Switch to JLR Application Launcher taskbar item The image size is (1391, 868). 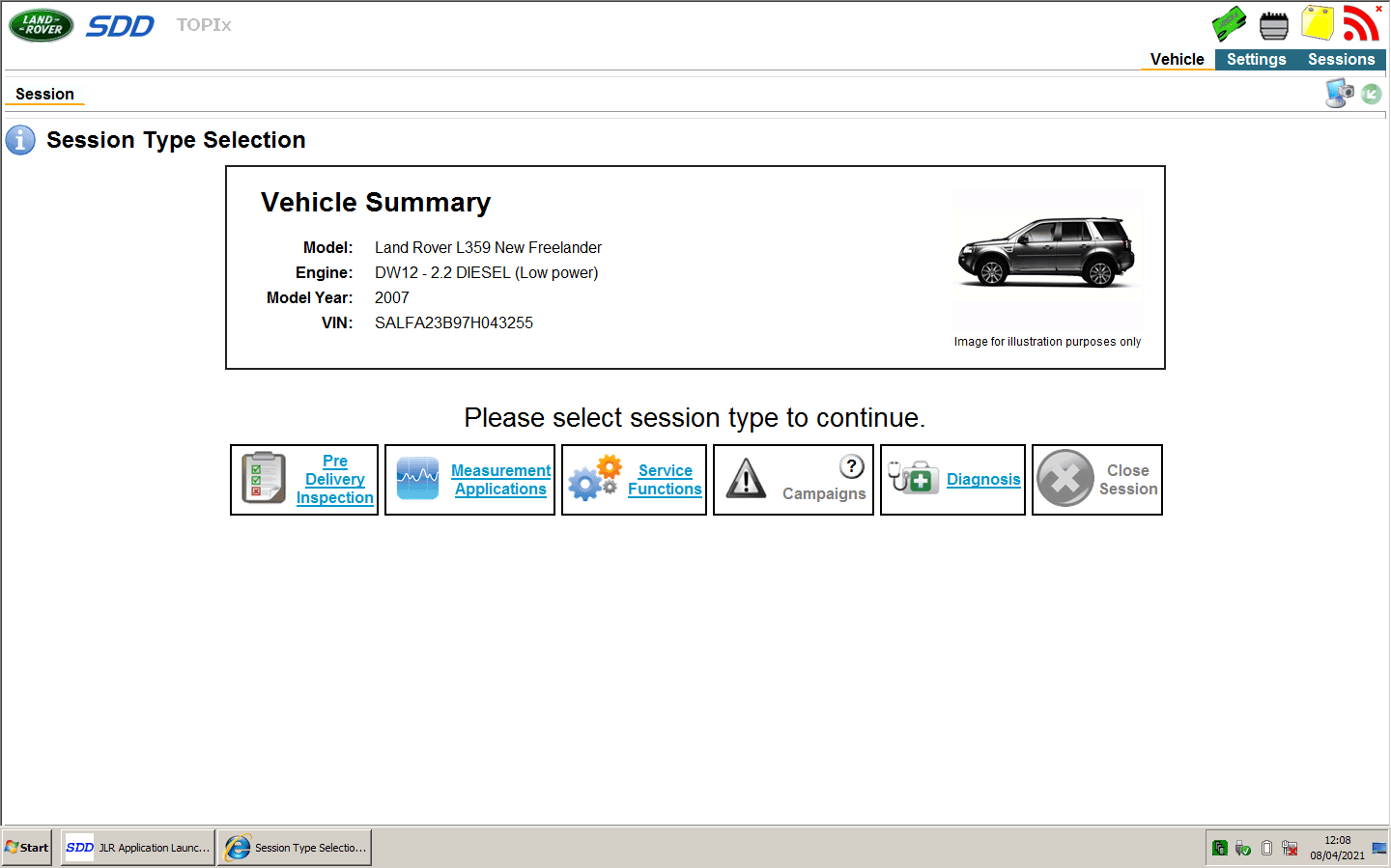[x=138, y=848]
